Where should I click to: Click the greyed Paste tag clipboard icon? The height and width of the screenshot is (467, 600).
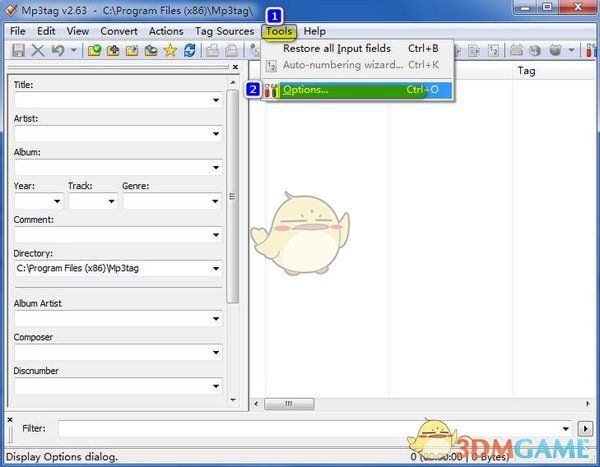pos(231,50)
